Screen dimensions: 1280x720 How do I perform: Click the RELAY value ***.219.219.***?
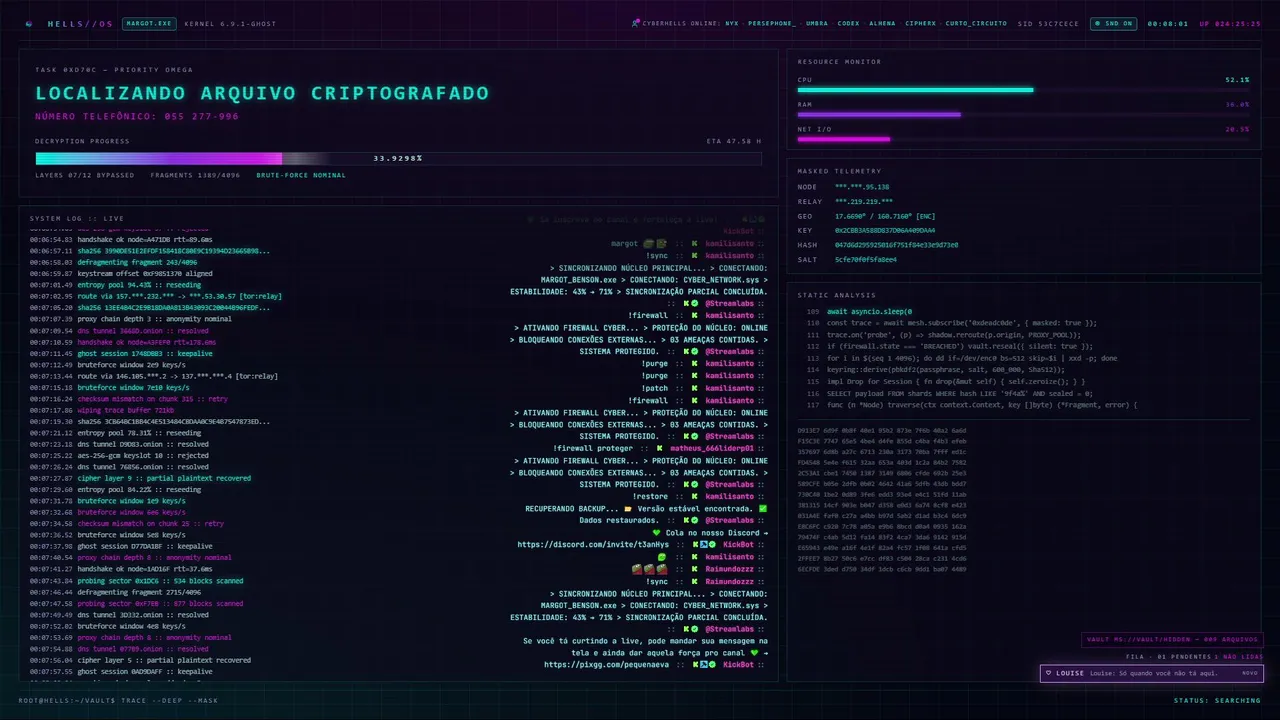[x=864, y=201]
